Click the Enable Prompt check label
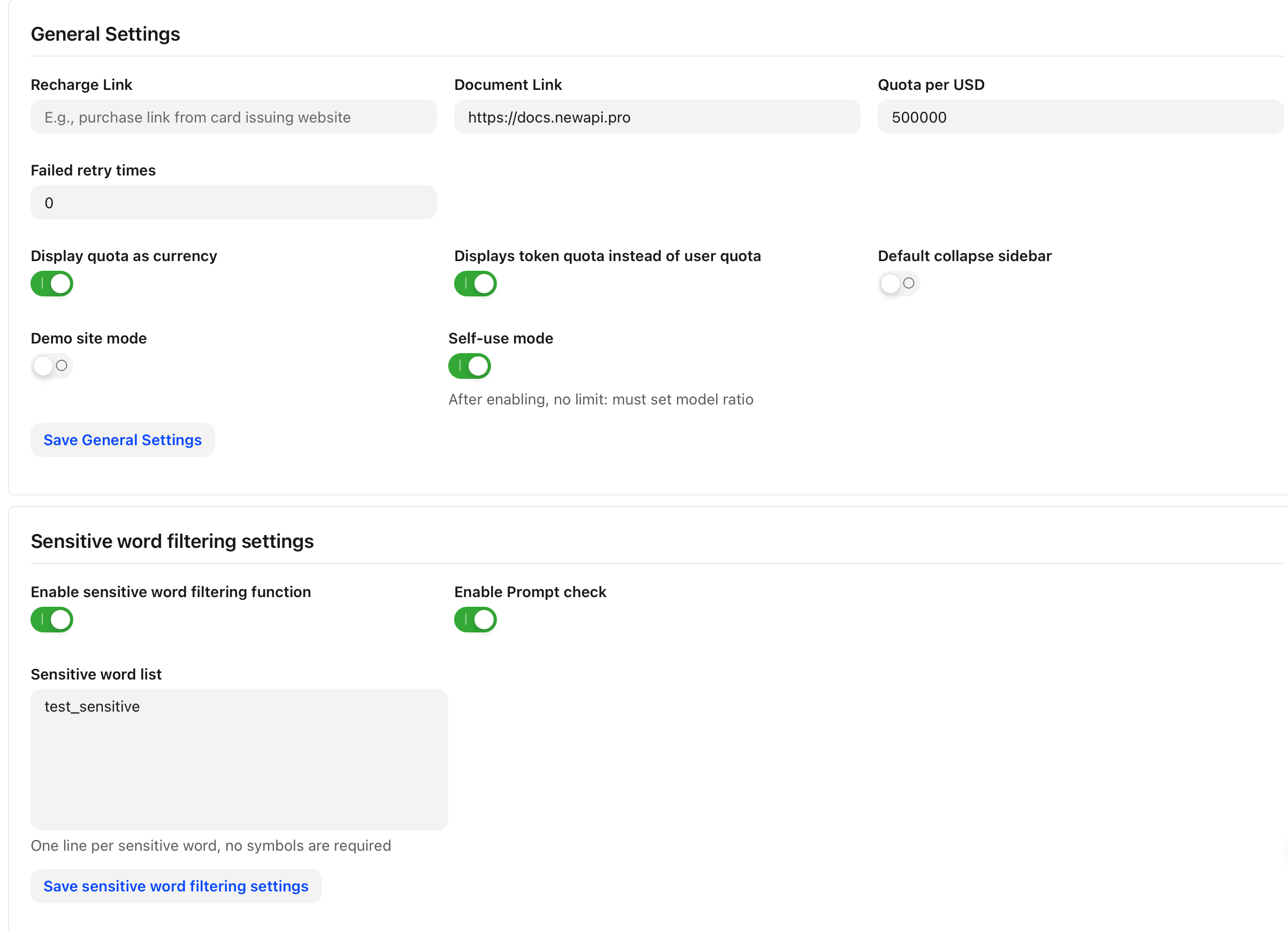The image size is (1288, 931). click(531, 592)
